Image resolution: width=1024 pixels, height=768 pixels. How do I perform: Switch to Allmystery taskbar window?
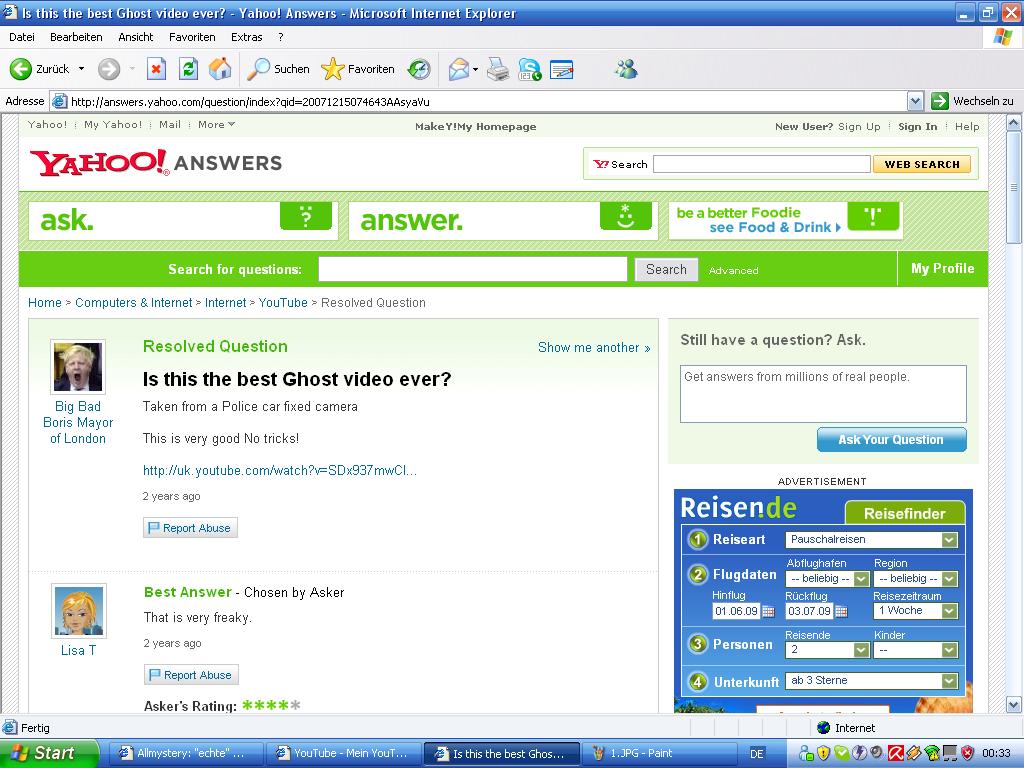pos(185,754)
